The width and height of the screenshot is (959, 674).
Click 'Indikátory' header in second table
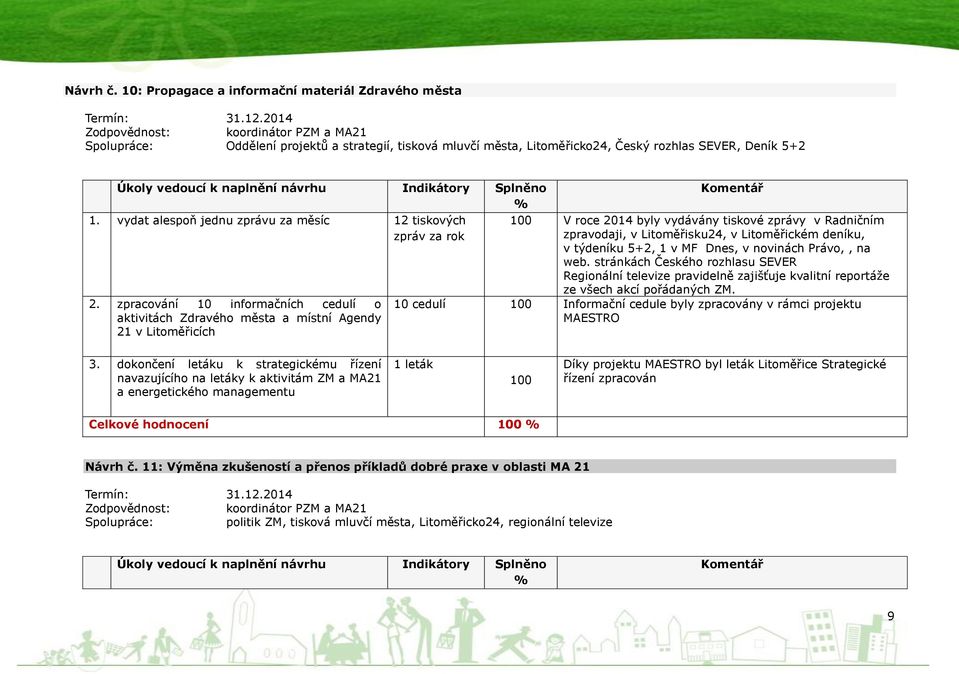tap(435, 565)
